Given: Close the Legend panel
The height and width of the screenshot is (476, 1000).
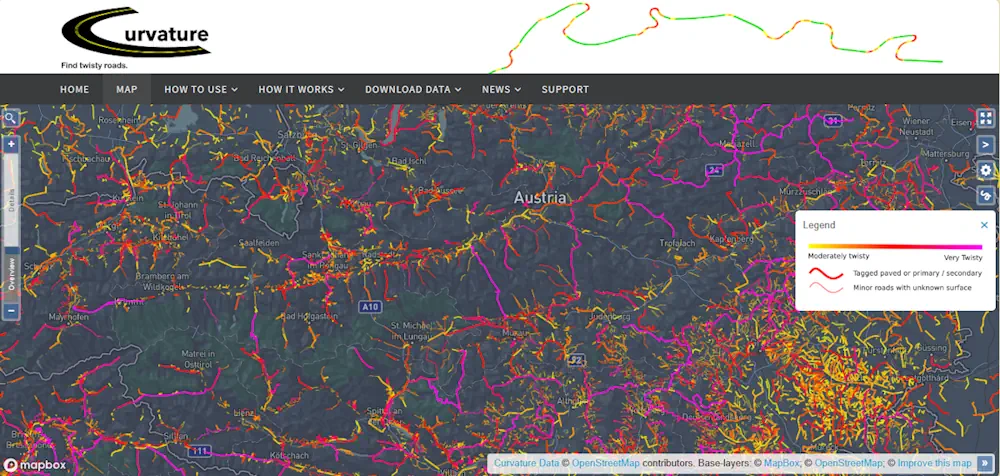Looking at the screenshot, I should click(984, 225).
